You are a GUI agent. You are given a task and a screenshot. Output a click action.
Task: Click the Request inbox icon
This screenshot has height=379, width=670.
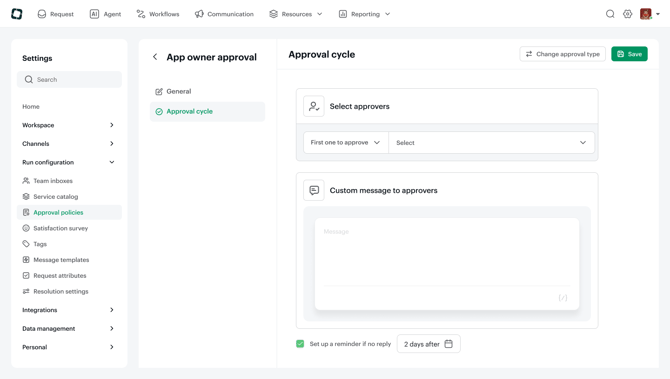pos(42,14)
